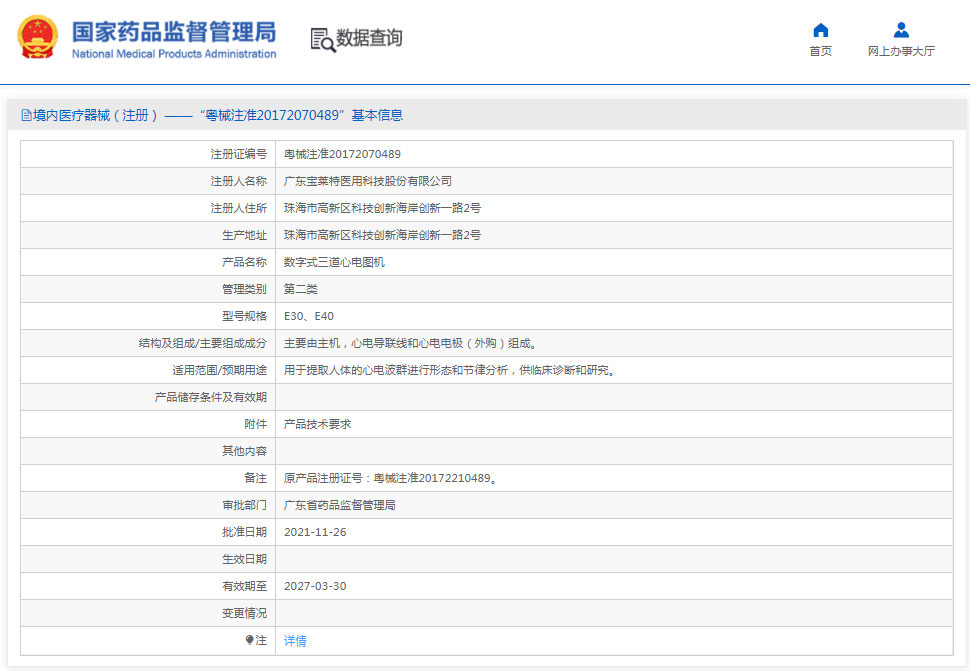970x671 pixels.
Task: Click the home icon above 首页
Action: pos(820,30)
